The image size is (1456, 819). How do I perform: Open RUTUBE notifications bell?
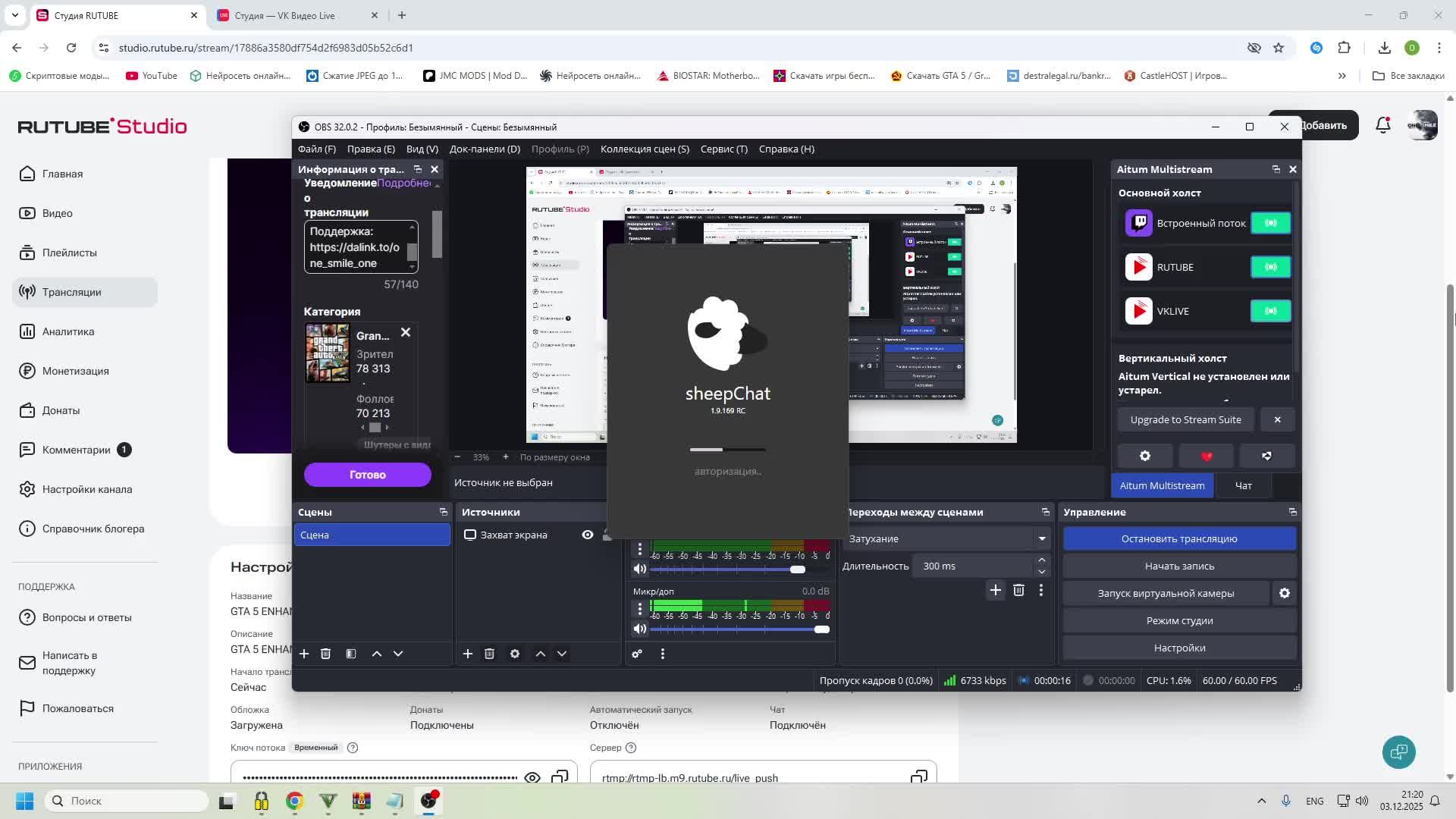pos(1382,126)
